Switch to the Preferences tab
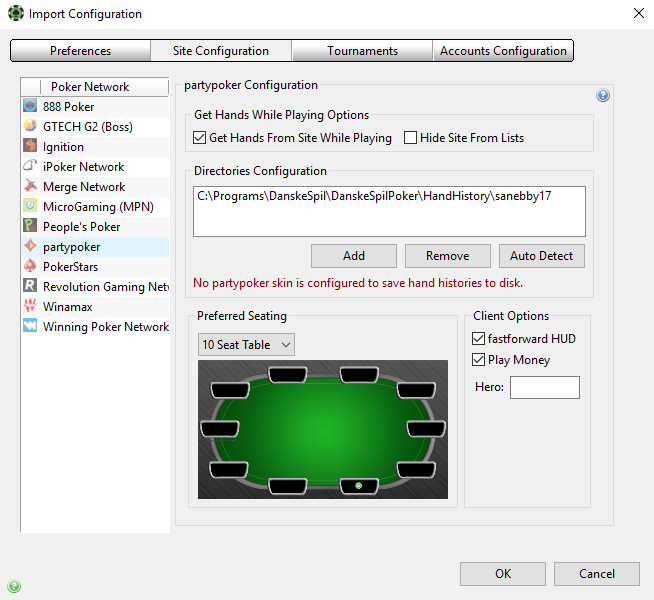 [80, 51]
